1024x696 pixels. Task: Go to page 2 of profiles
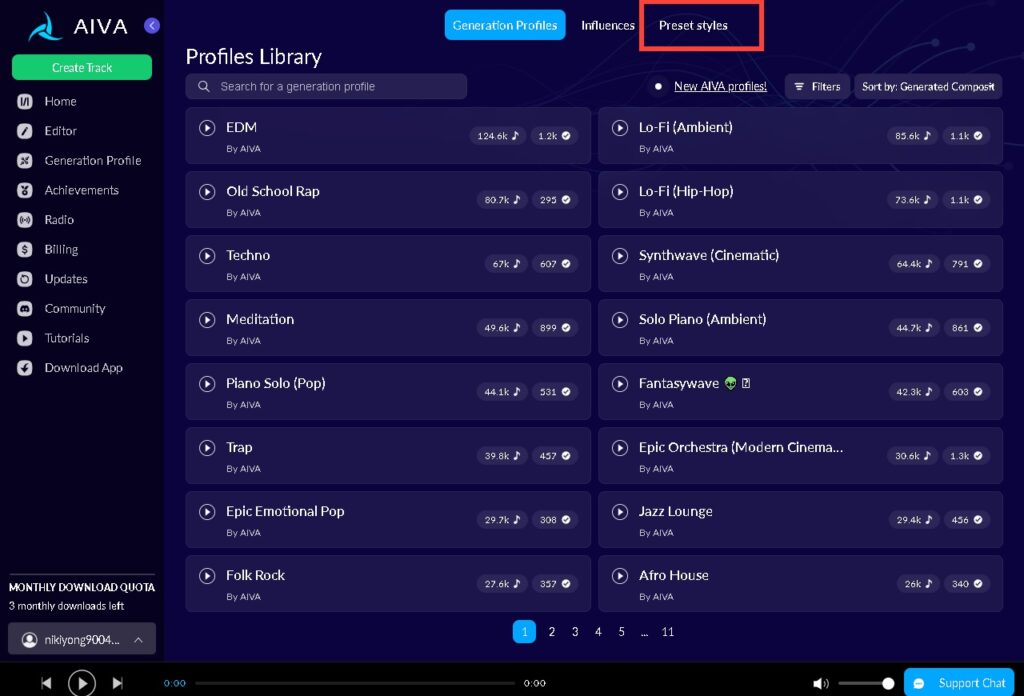(x=552, y=631)
